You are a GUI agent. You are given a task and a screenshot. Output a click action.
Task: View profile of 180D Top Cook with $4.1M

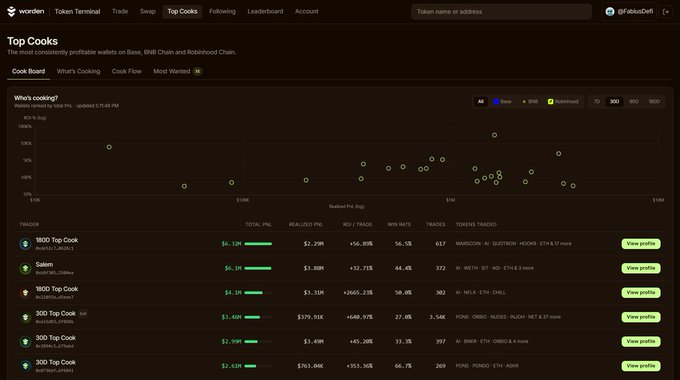(x=641, y=293)
